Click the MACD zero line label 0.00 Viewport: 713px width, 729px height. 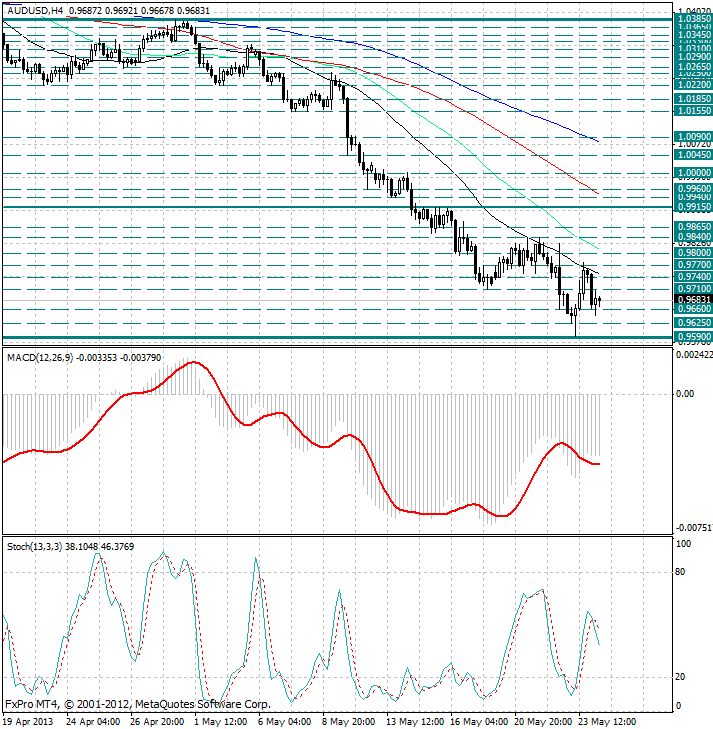click(685, 394)
